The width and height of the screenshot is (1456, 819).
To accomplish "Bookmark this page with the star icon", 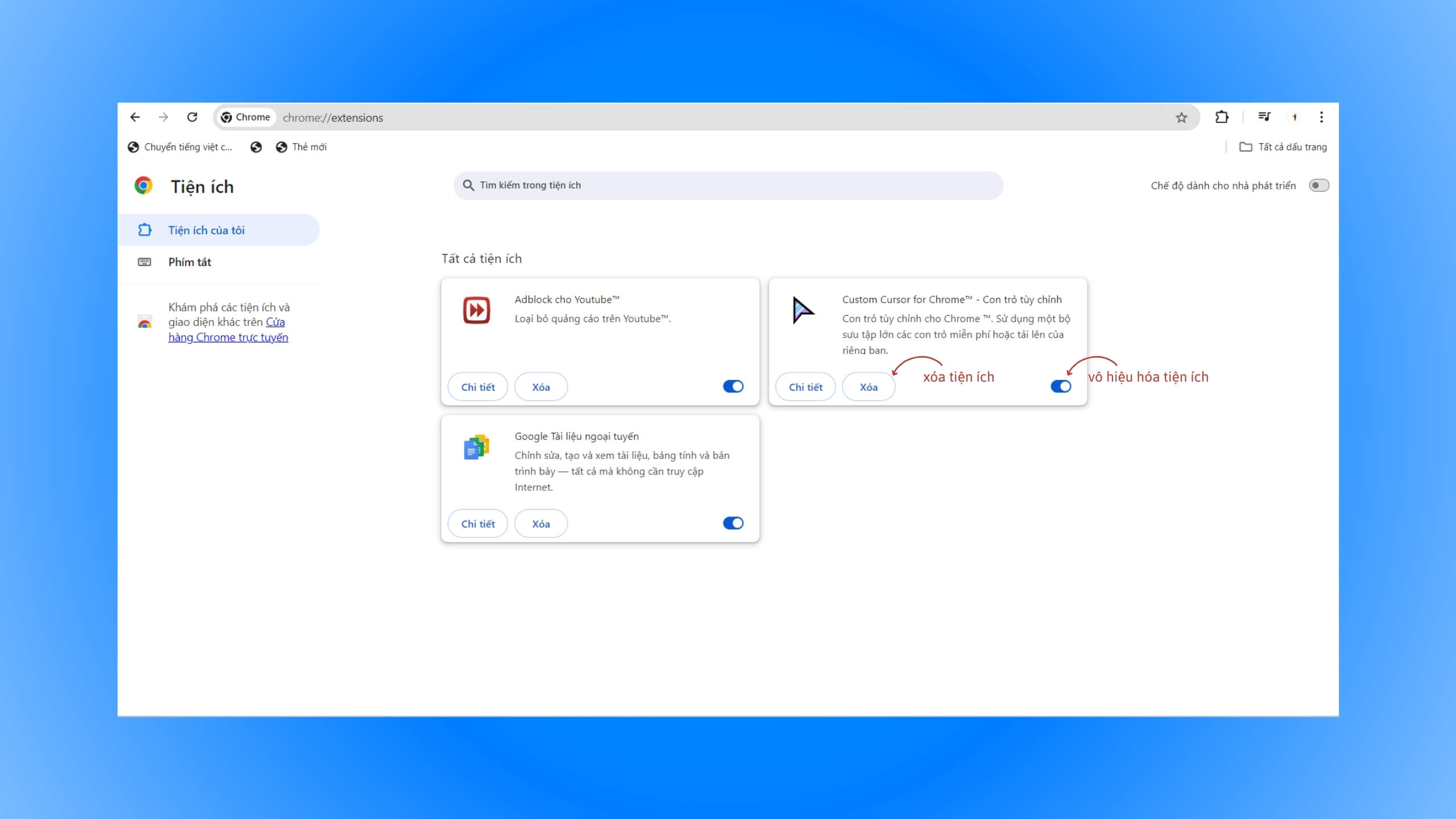I will pos(1181,118).
